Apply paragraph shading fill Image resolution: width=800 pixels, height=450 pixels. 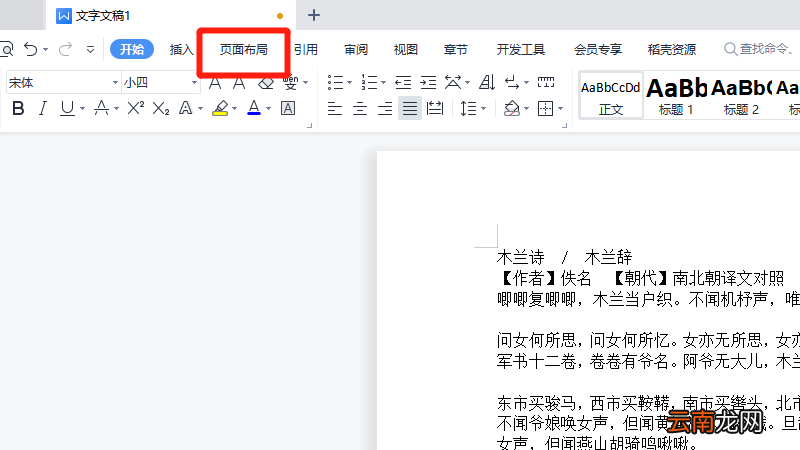[x=512, y=108]
